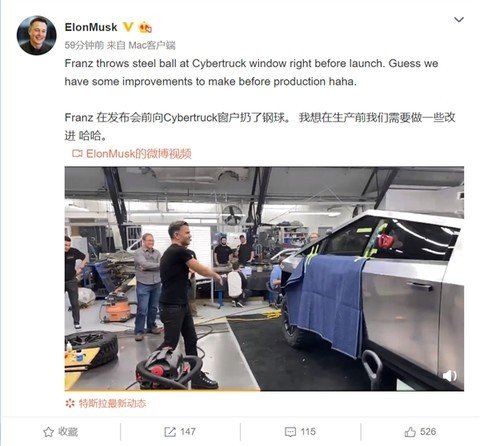
Task: Click the comment bubble icon
Action: [x=290, y=432]
